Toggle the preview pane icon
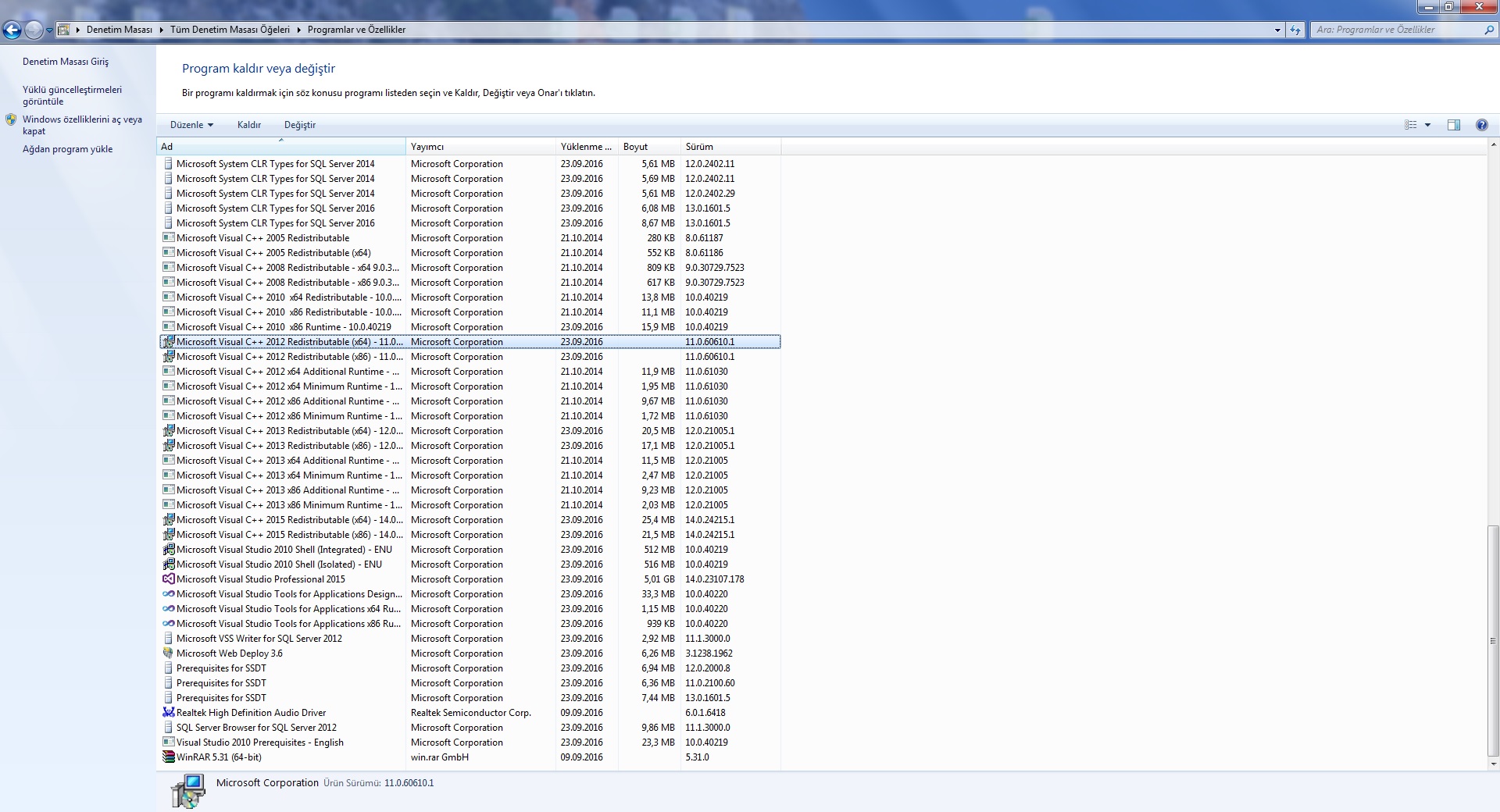Screen dimensions: 1500x812 tap(1453, 125)
